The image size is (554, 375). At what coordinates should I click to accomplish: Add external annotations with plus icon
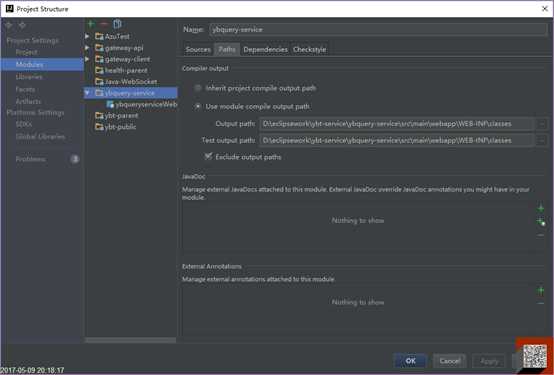coord(541,291)
